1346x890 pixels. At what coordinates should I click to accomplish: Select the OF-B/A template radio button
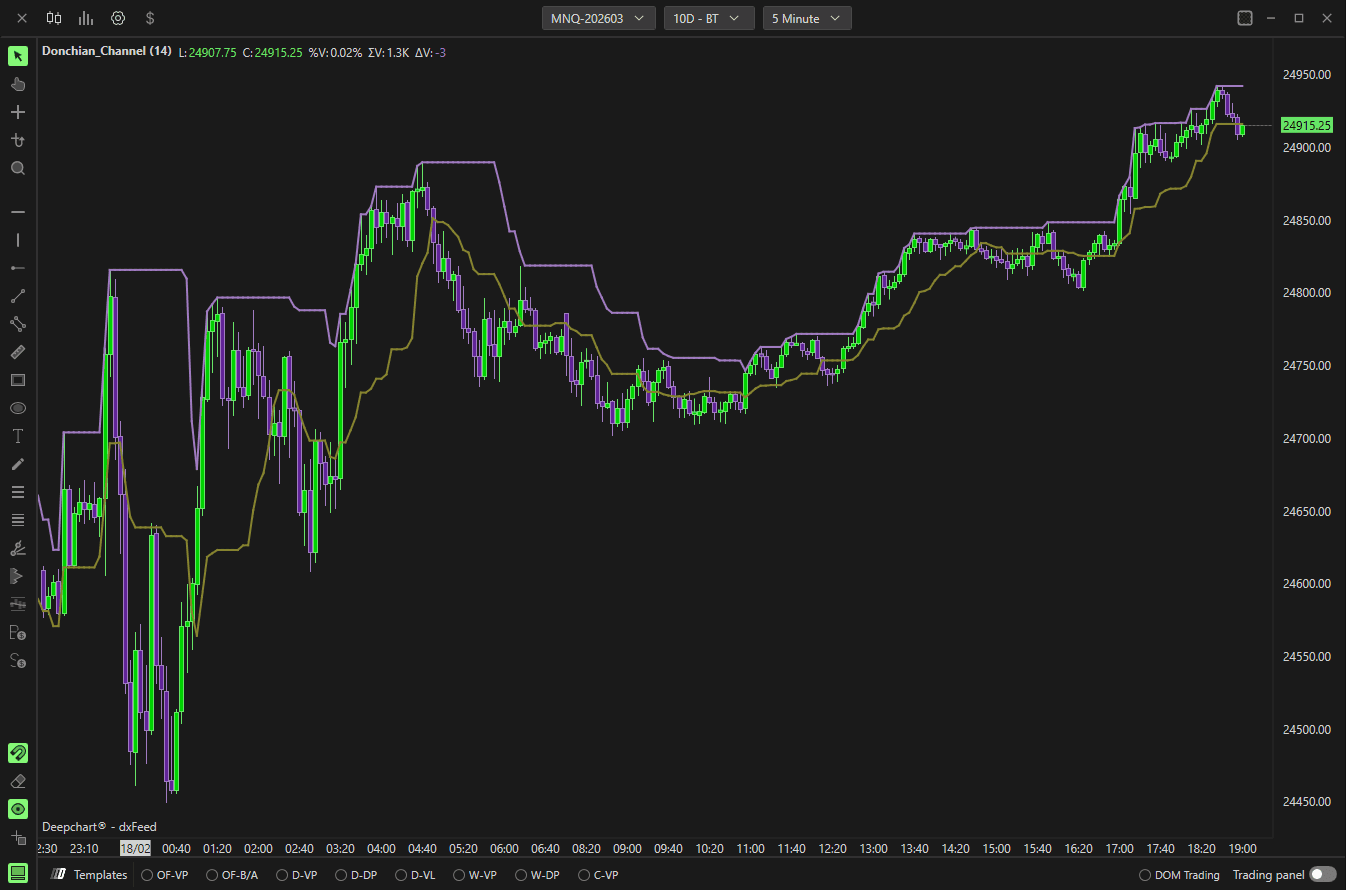232,875
